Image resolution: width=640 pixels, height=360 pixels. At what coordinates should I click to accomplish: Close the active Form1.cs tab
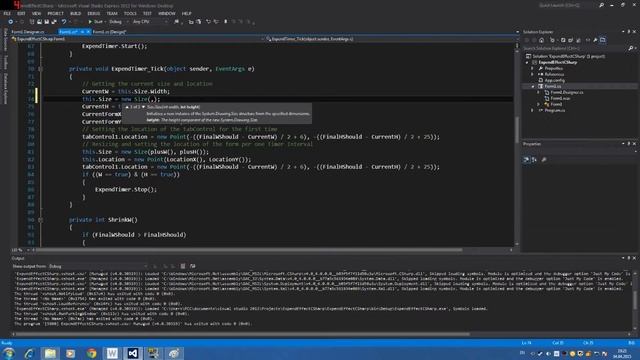[x=88, y=31]
